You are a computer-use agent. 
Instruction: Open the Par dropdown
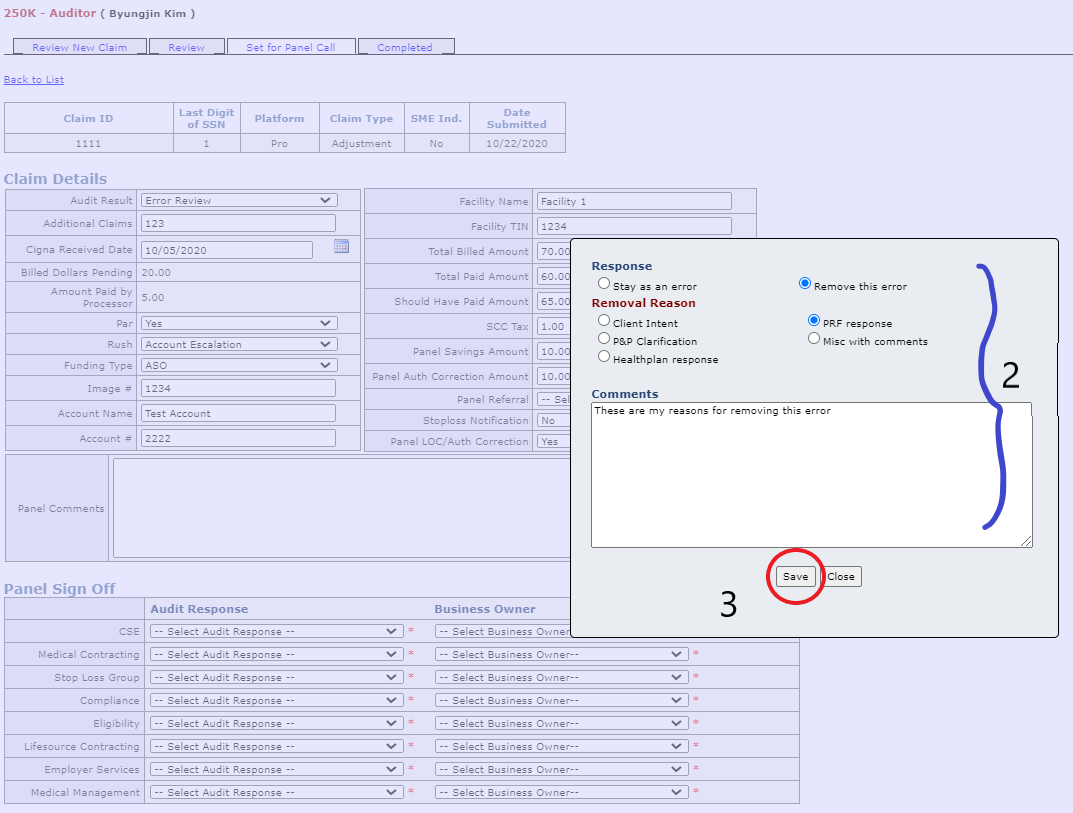point(239,323)
